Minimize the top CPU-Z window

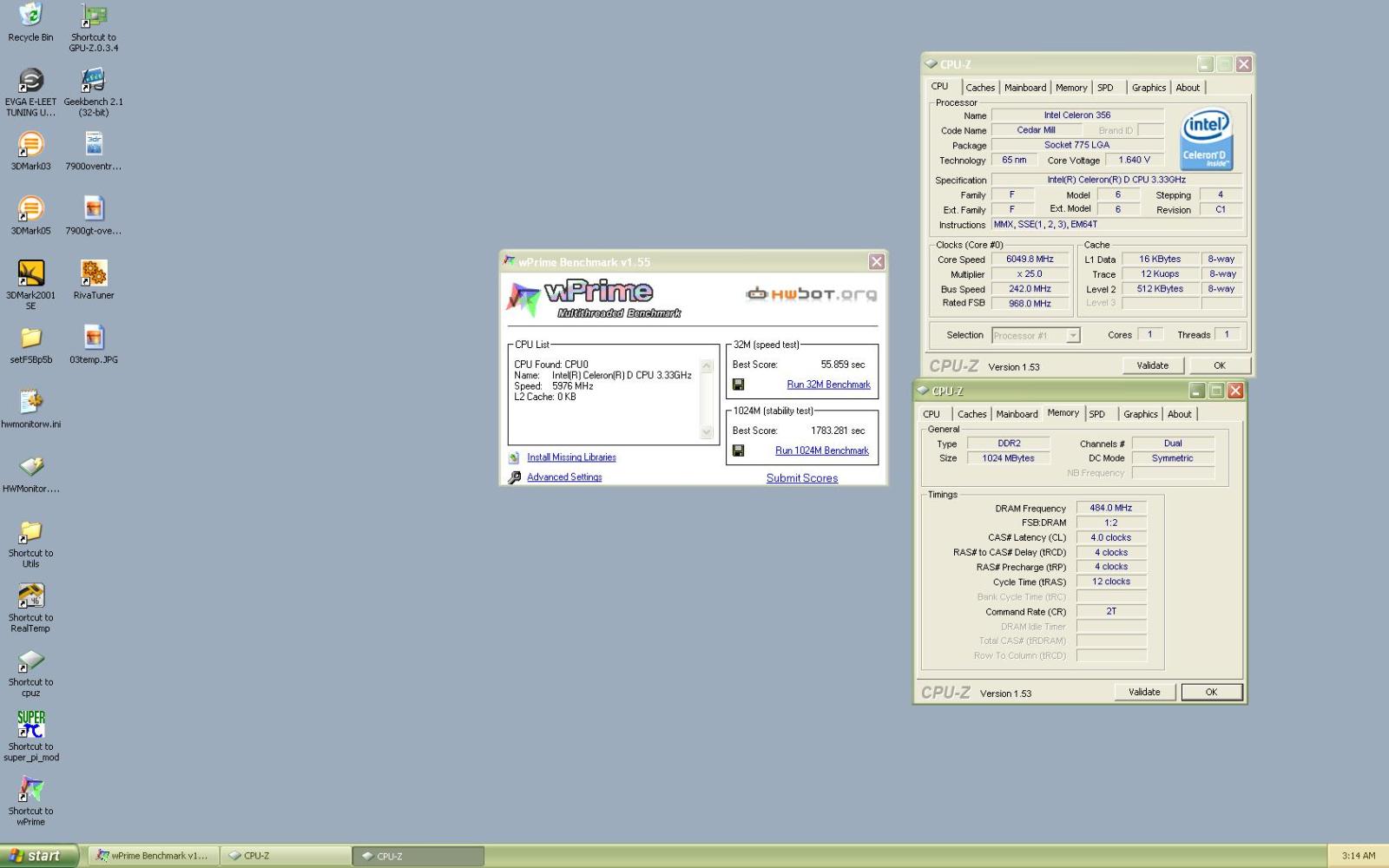click(x=1205, y=64)
